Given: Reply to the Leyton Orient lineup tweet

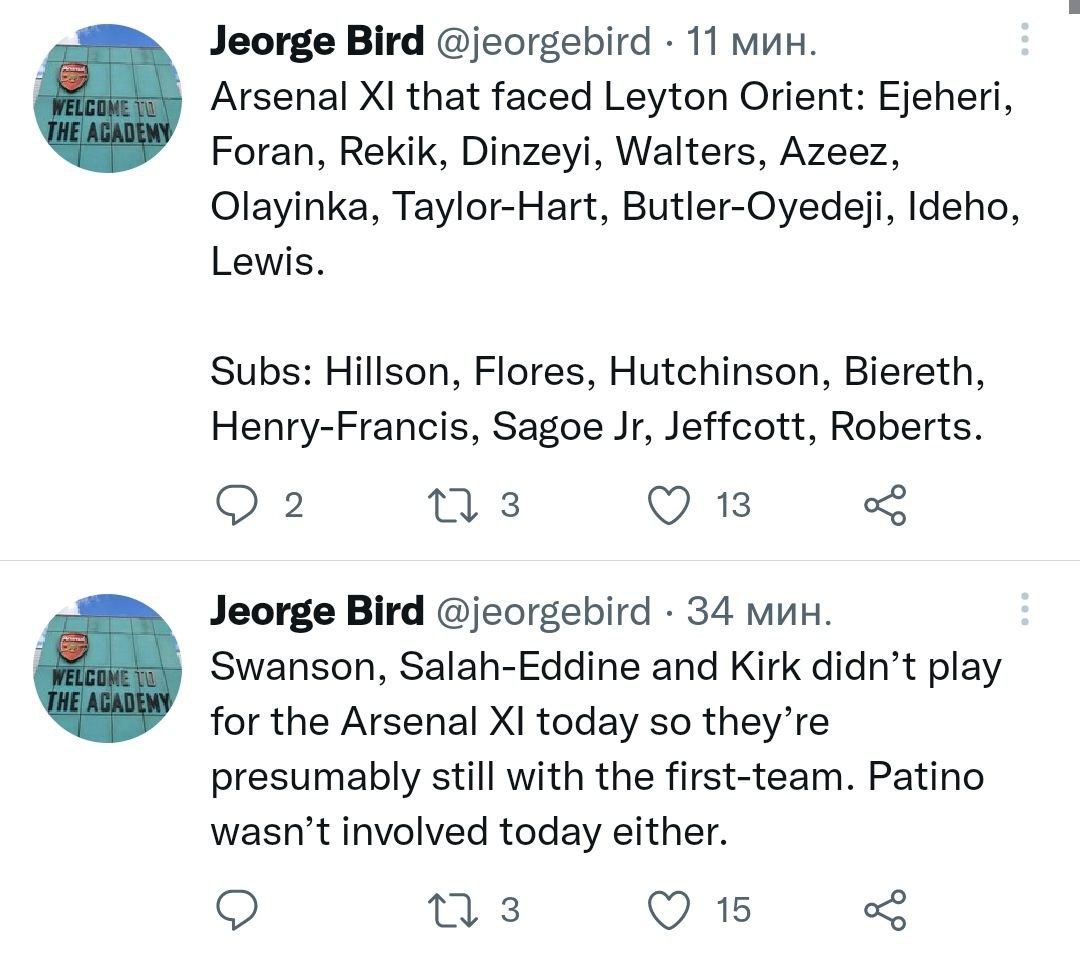Looking at the screenshot, I should [x=238, y=505].
